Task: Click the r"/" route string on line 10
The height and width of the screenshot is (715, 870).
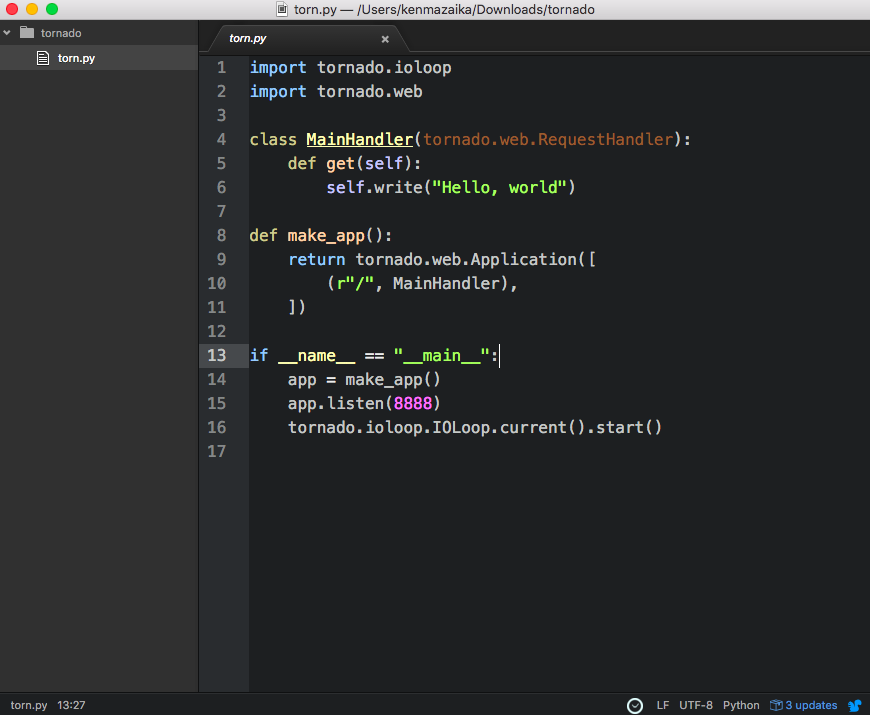Action: 355,283
